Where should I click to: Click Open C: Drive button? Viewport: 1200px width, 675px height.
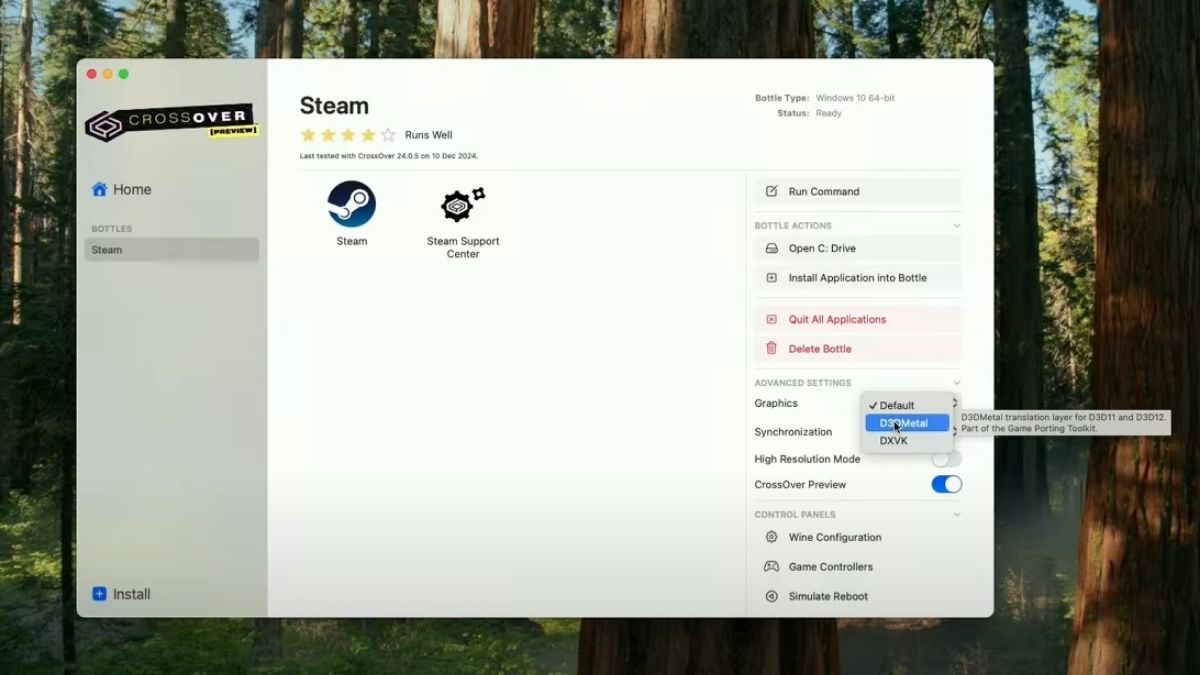[858, 248]
